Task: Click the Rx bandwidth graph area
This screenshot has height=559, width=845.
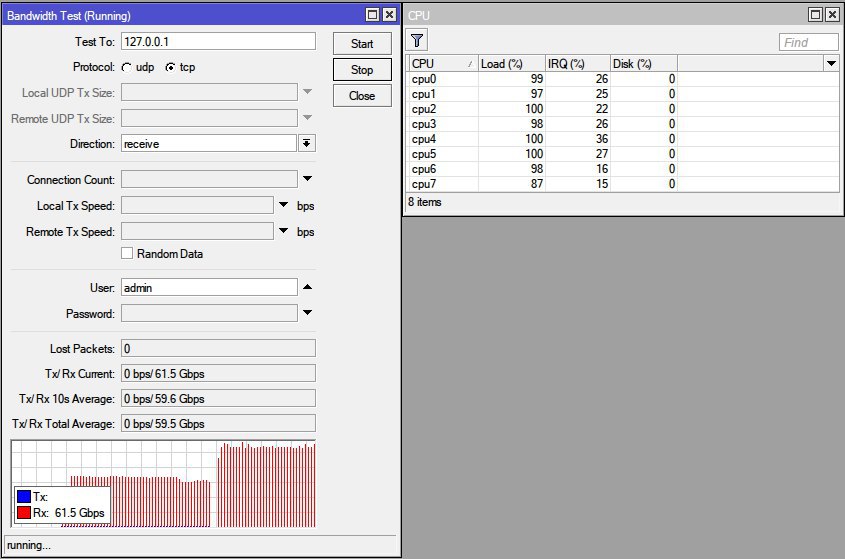Action: click(163, 484)
